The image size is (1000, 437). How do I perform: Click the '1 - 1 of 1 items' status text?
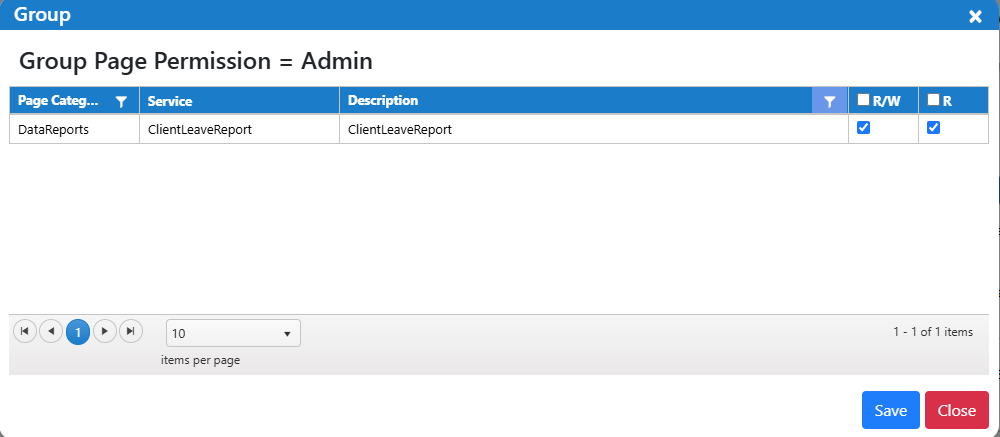click(x=933, y=332)
